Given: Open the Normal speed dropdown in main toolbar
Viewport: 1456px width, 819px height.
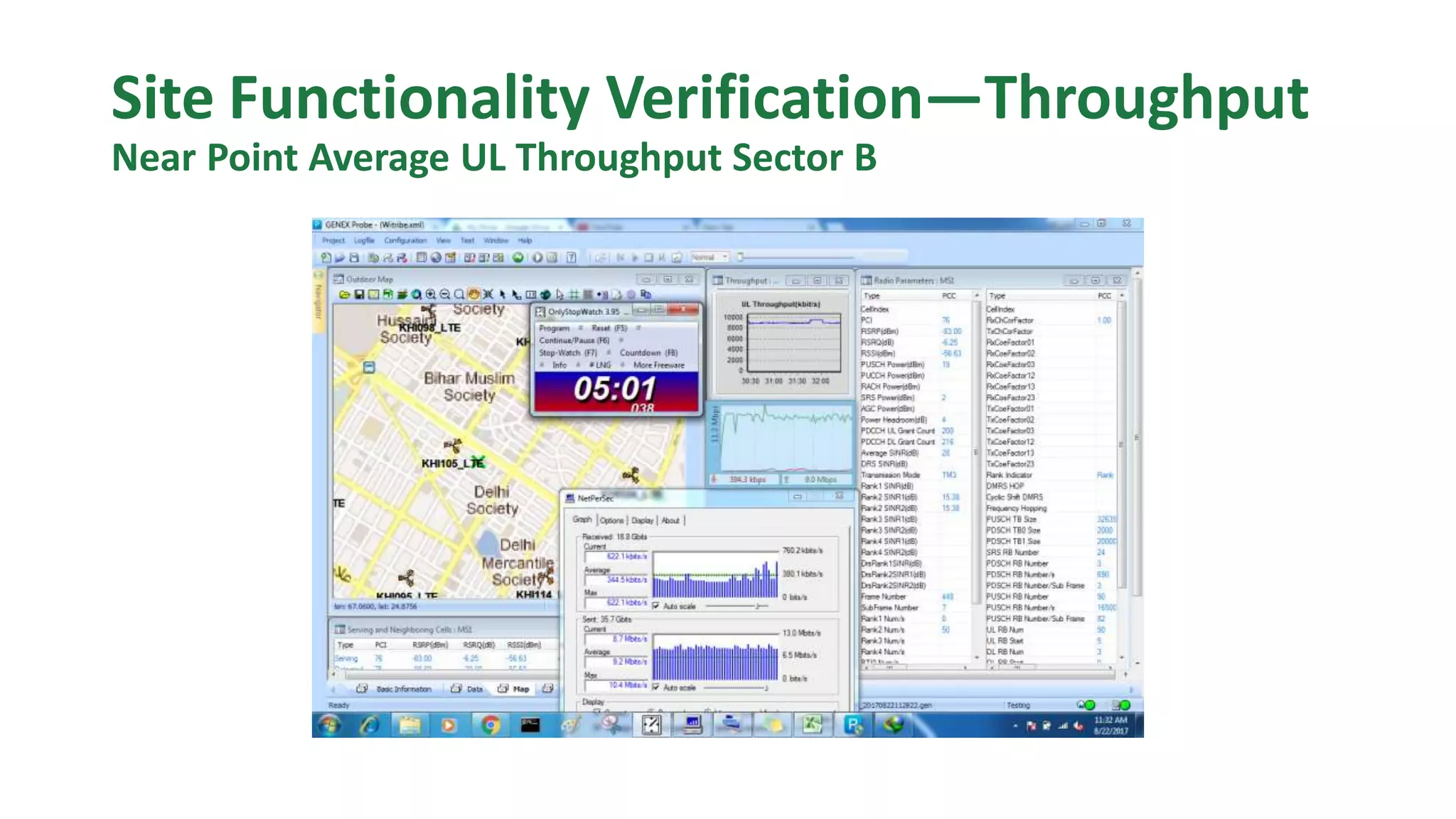Looking at the screenshot, I should [710, 257].
